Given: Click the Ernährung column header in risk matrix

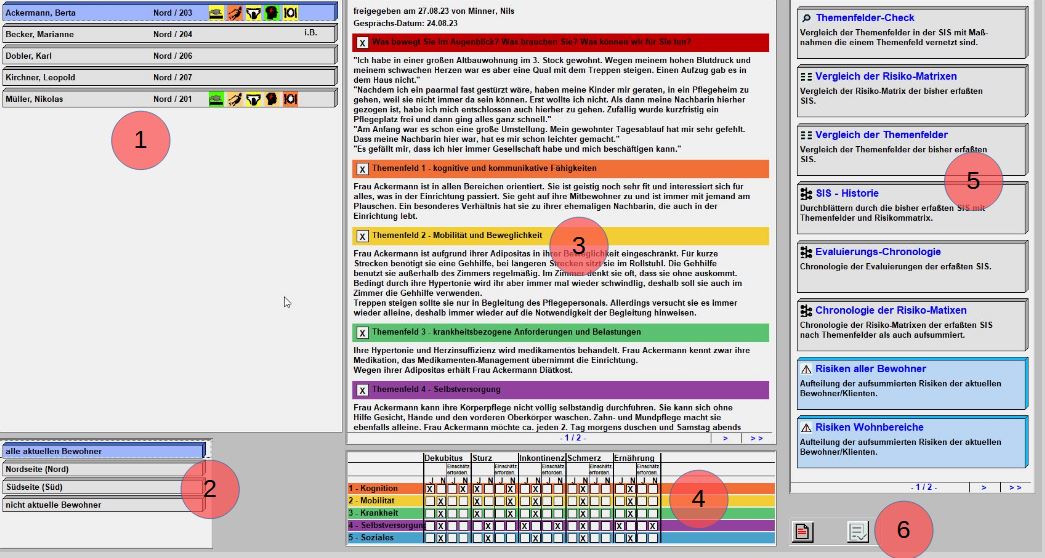Looking at the screenshot, I should [634, 458].
